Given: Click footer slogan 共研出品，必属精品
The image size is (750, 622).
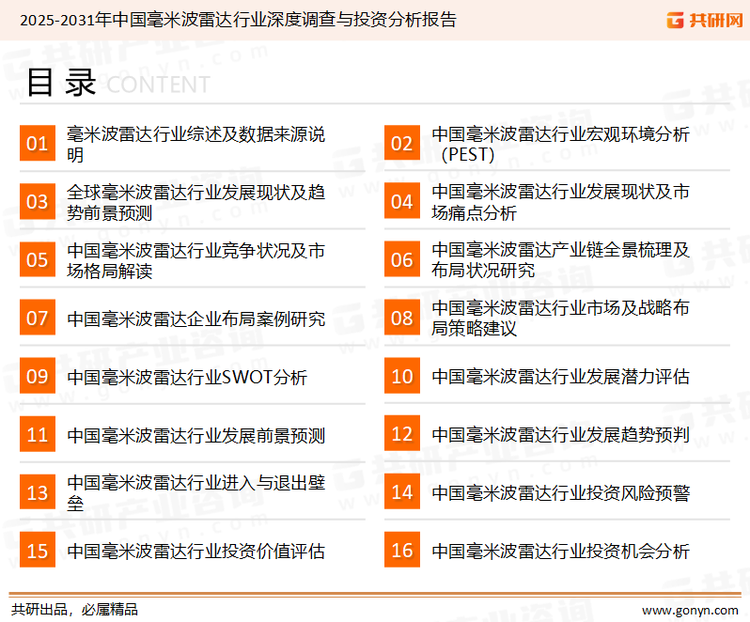Looking at the screenshot, I should point(75,610).
